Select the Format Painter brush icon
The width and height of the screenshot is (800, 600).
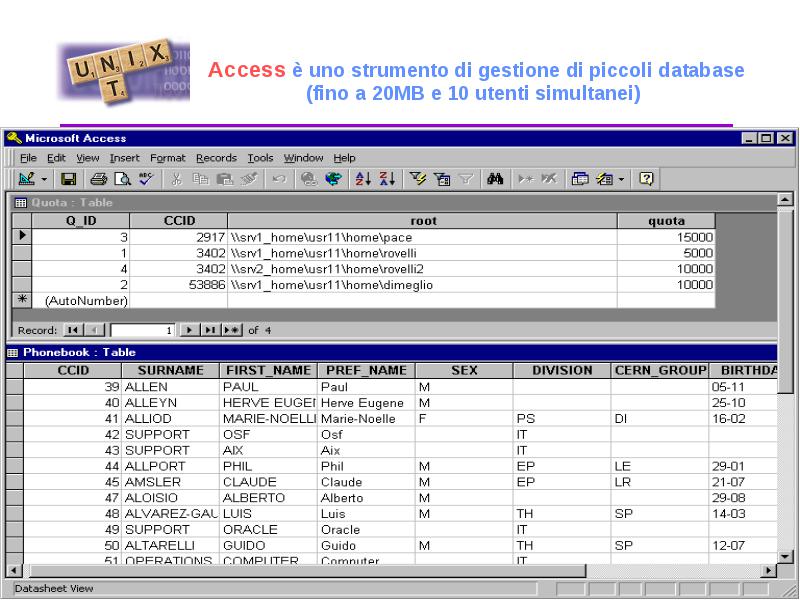249,179
